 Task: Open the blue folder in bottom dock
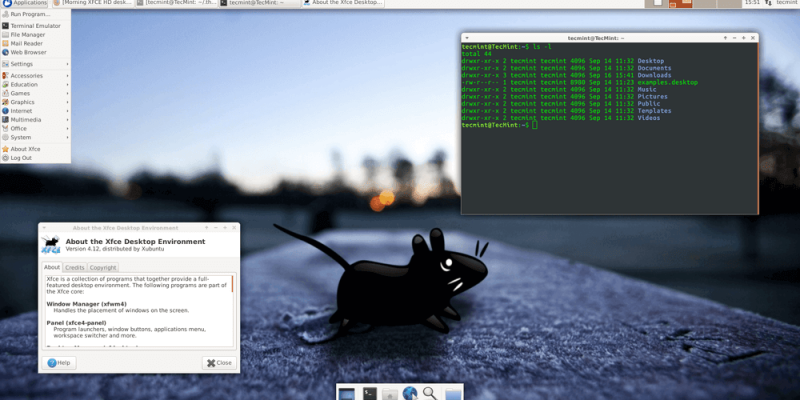[453, 394]
